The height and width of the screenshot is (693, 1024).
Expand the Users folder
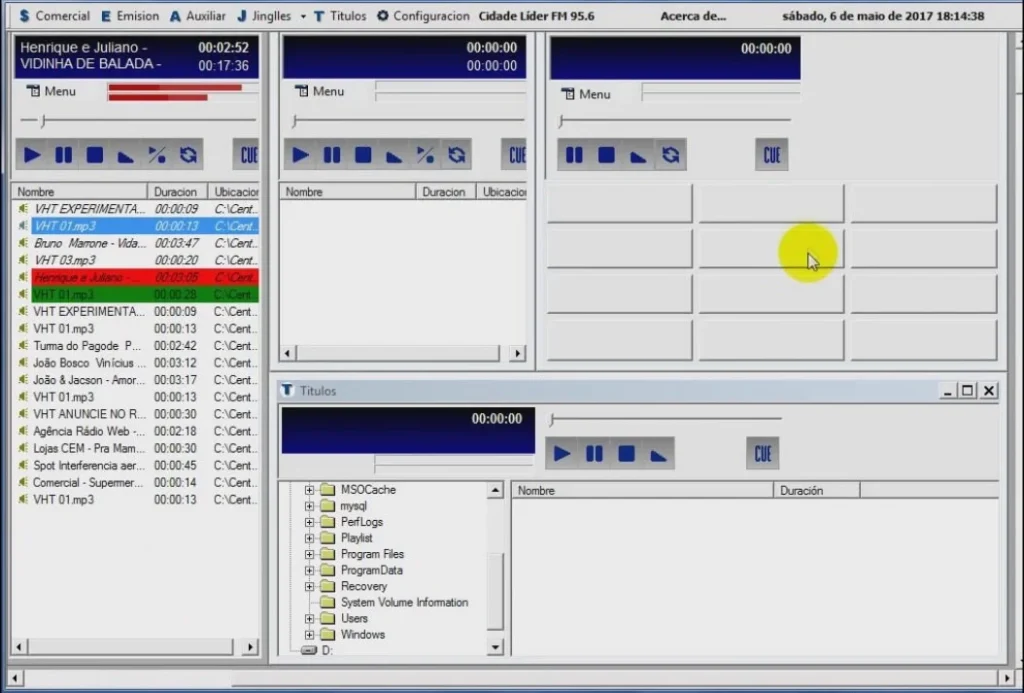tap(310, 619)
